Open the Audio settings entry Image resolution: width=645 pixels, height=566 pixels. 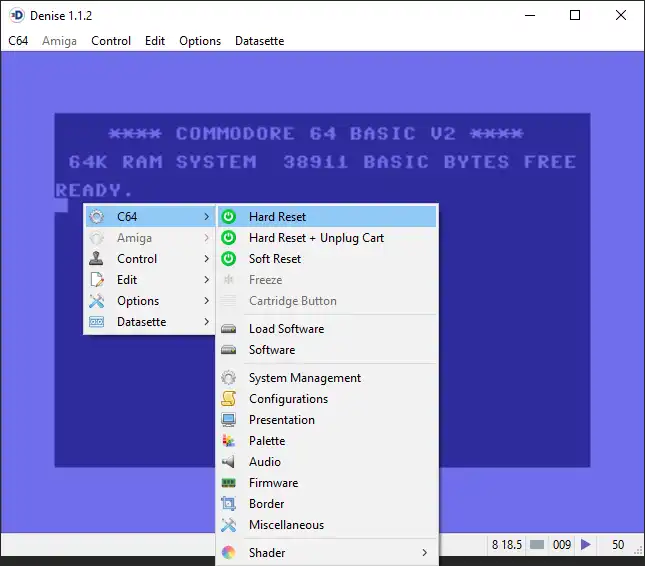point(327,462)
